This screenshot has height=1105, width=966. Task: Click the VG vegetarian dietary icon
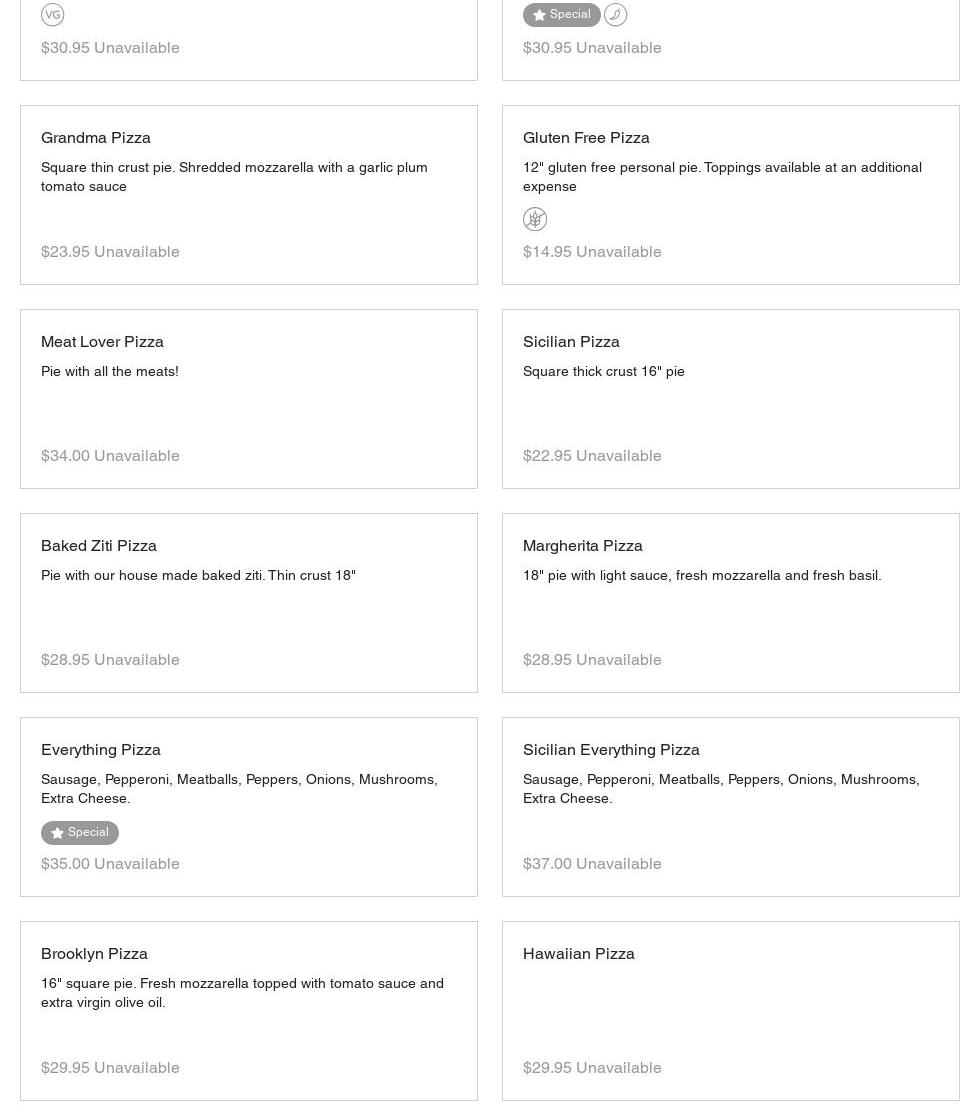pyautogui.click(x=52, y=15)
